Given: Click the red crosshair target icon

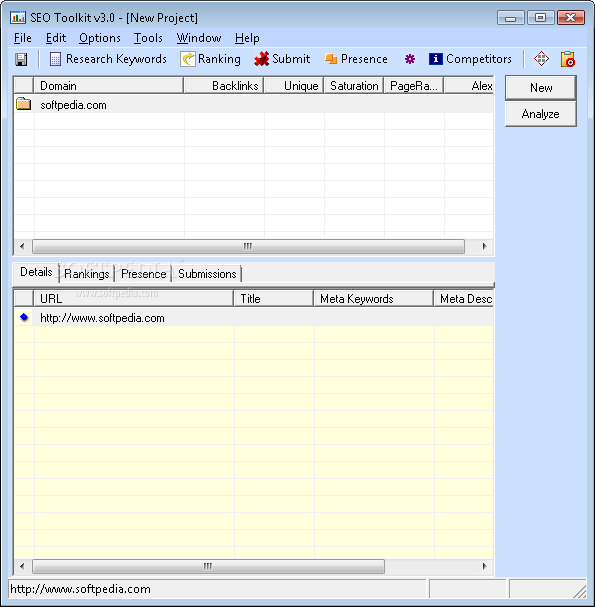Looking at the screenshot, I should 541,59.
